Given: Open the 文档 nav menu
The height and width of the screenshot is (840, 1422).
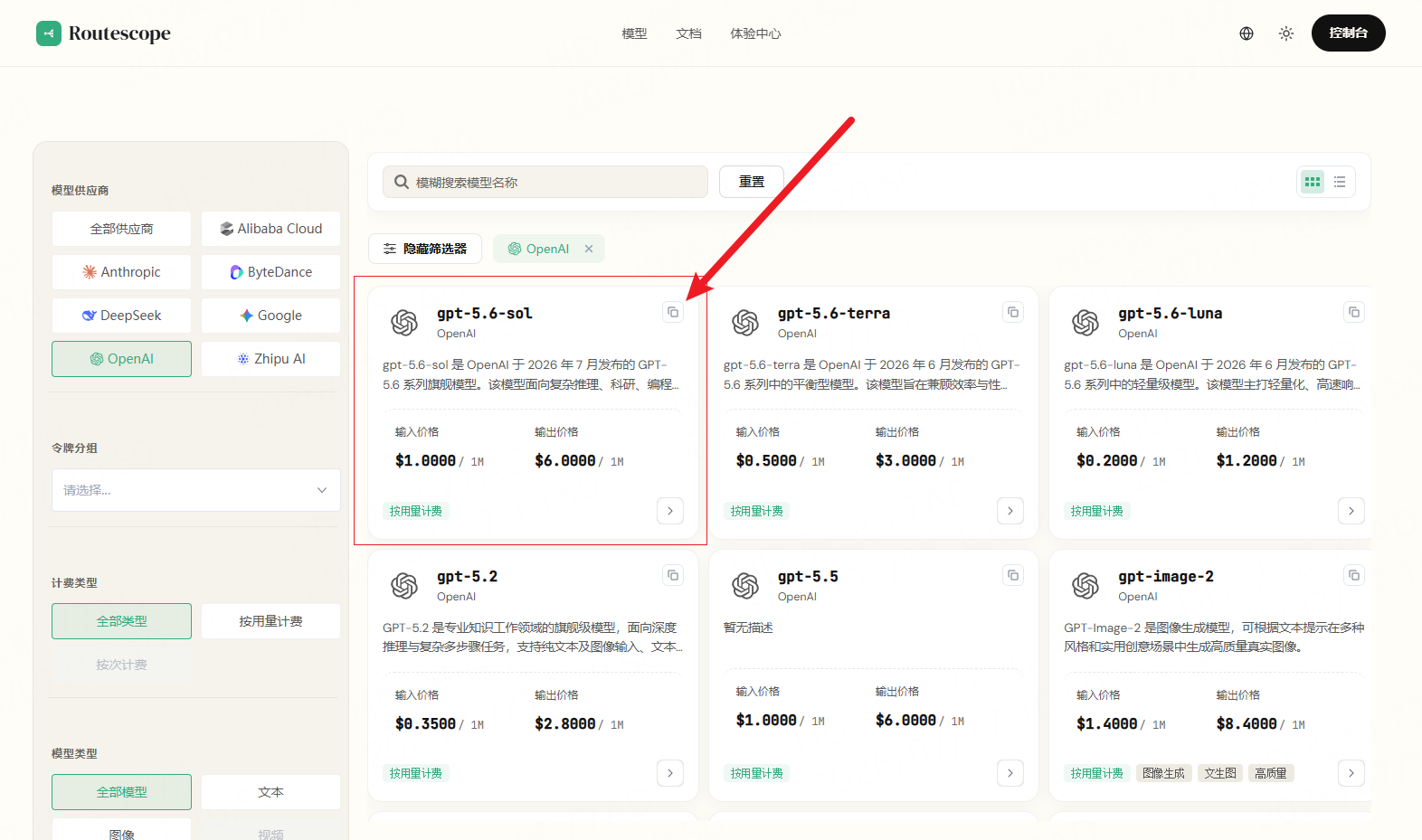Looking at the screenshot, I should [x=688, y=33].
